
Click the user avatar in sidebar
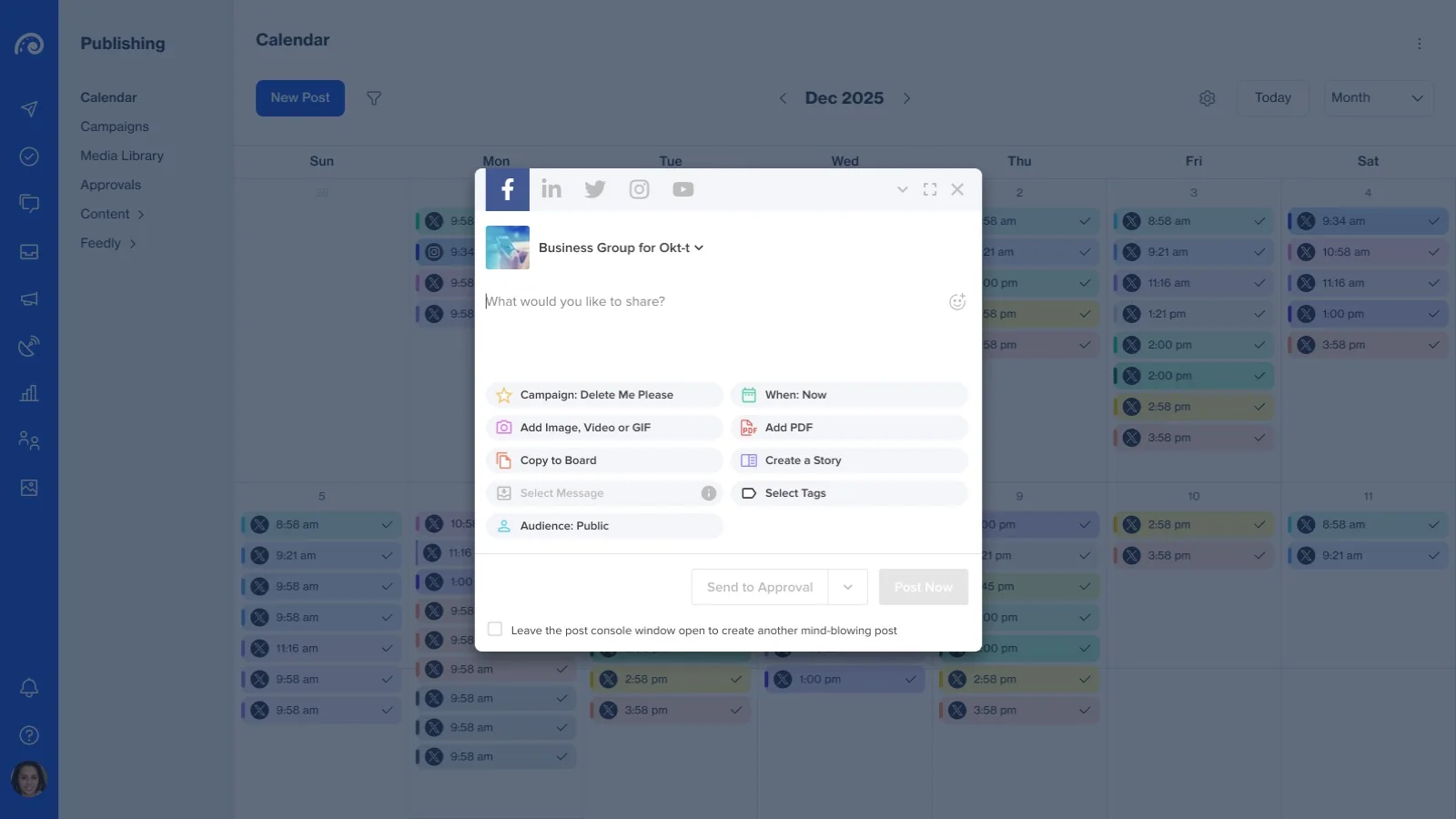(29, 779)
